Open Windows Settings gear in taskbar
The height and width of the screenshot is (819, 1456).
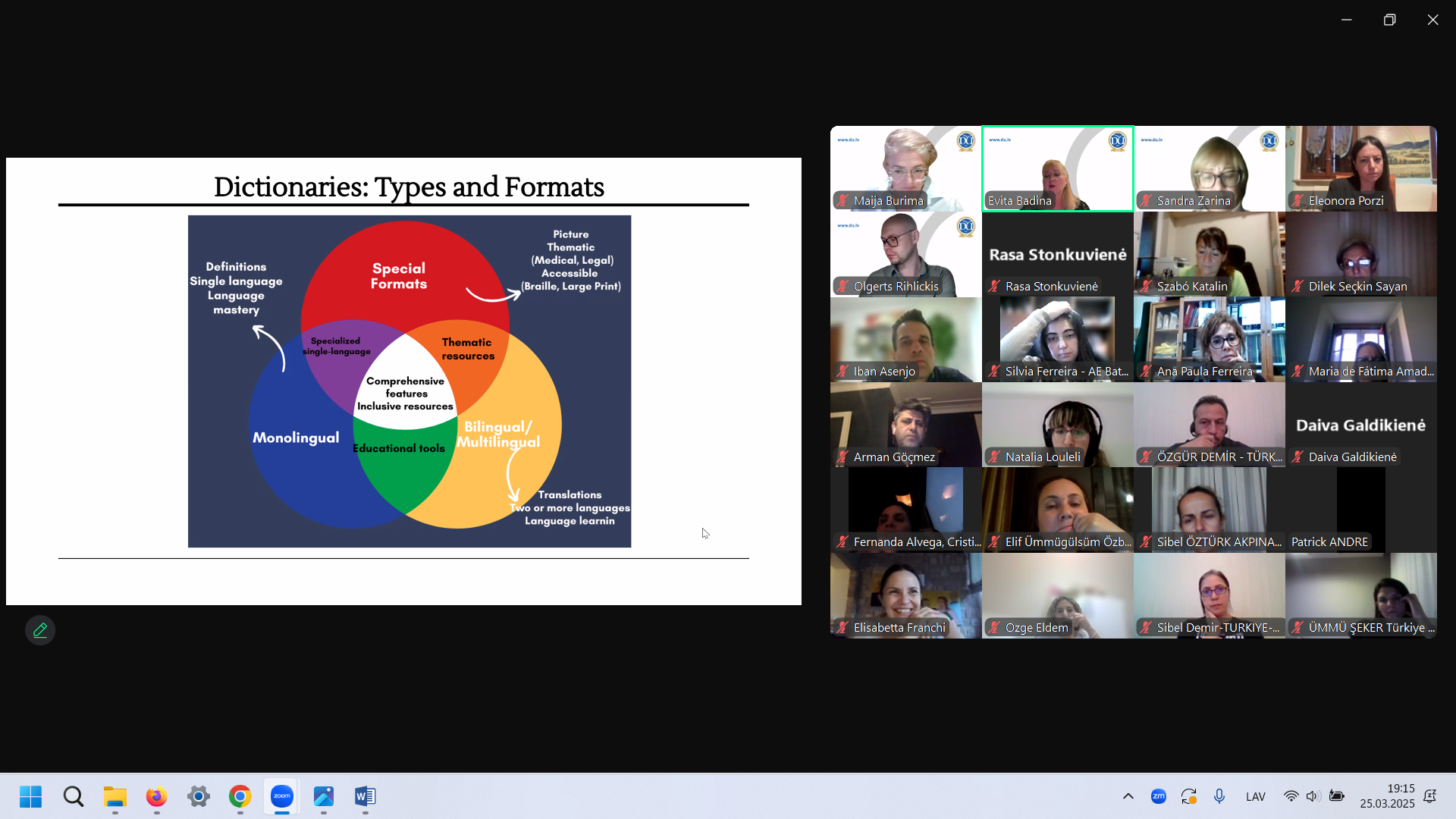pyautogui.click(x=199, y=796)
